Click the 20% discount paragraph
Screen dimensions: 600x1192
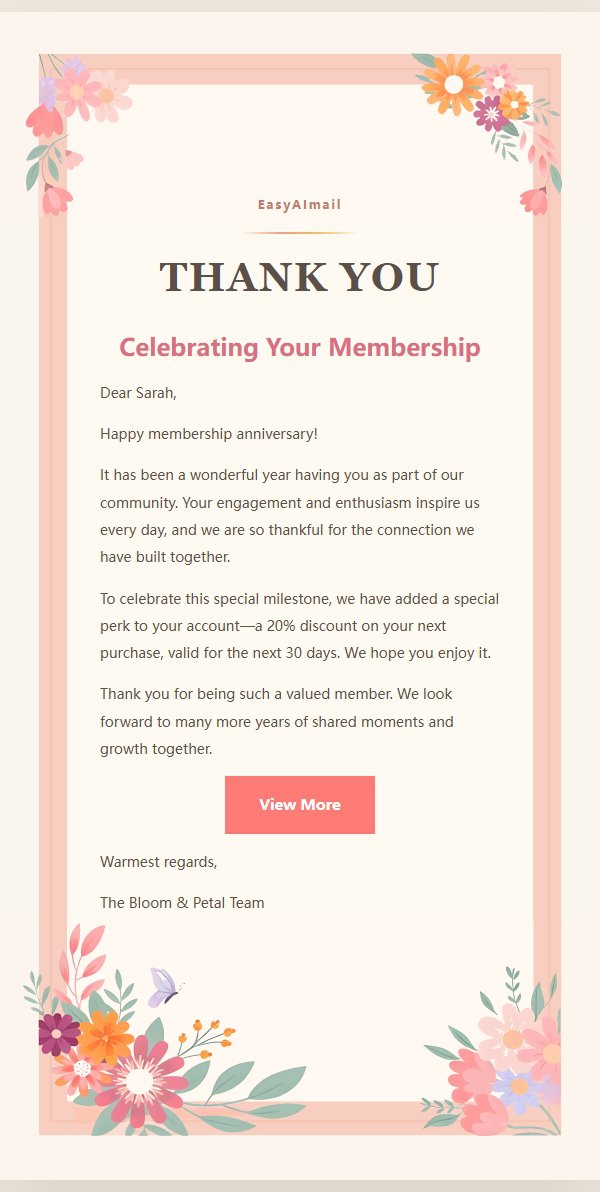click(300, 626)
